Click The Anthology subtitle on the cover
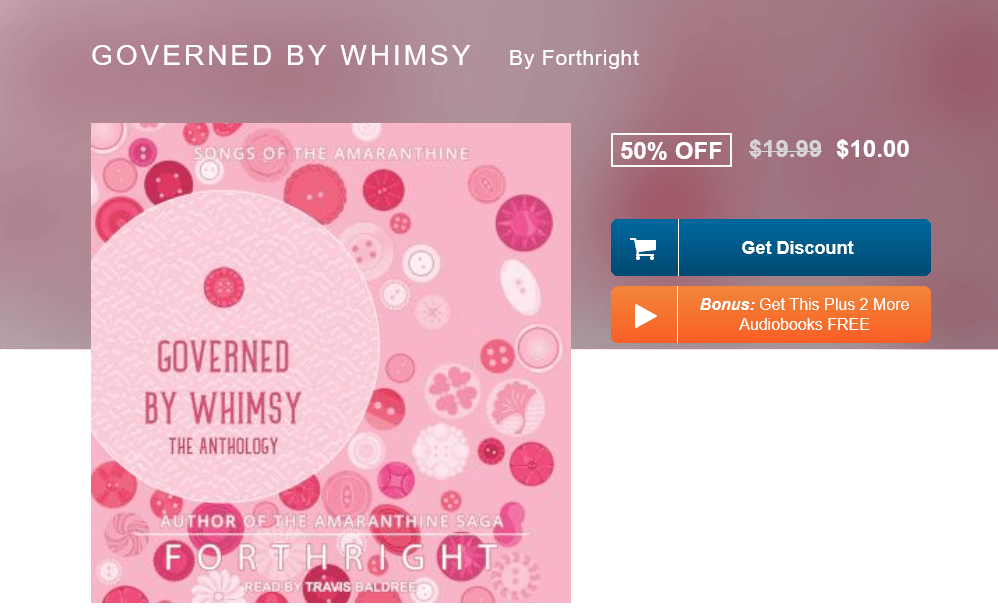The height and width of the screenshot is (615, 998). coord(223,446)
